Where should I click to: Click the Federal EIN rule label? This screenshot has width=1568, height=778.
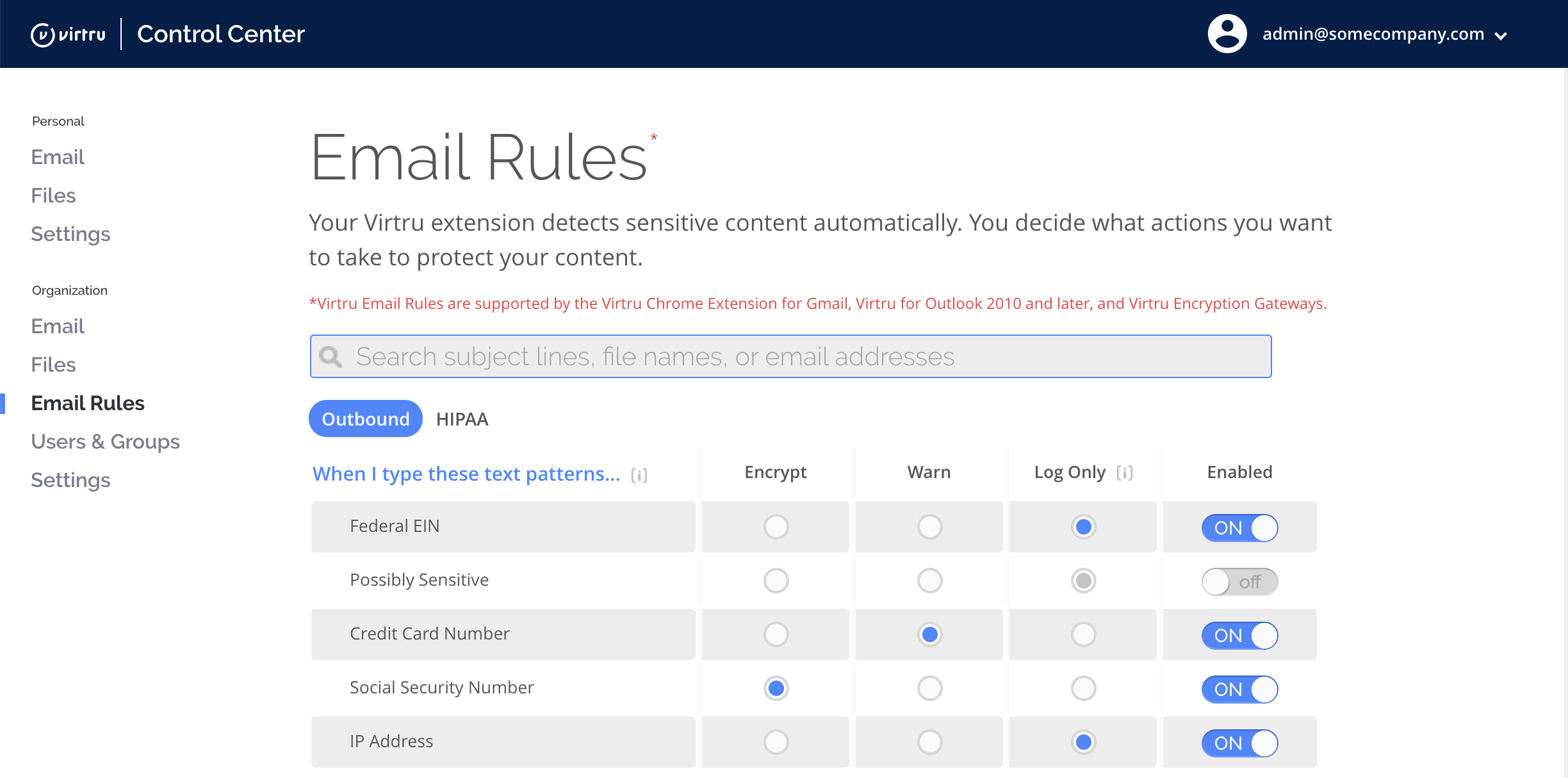(395, 526)
